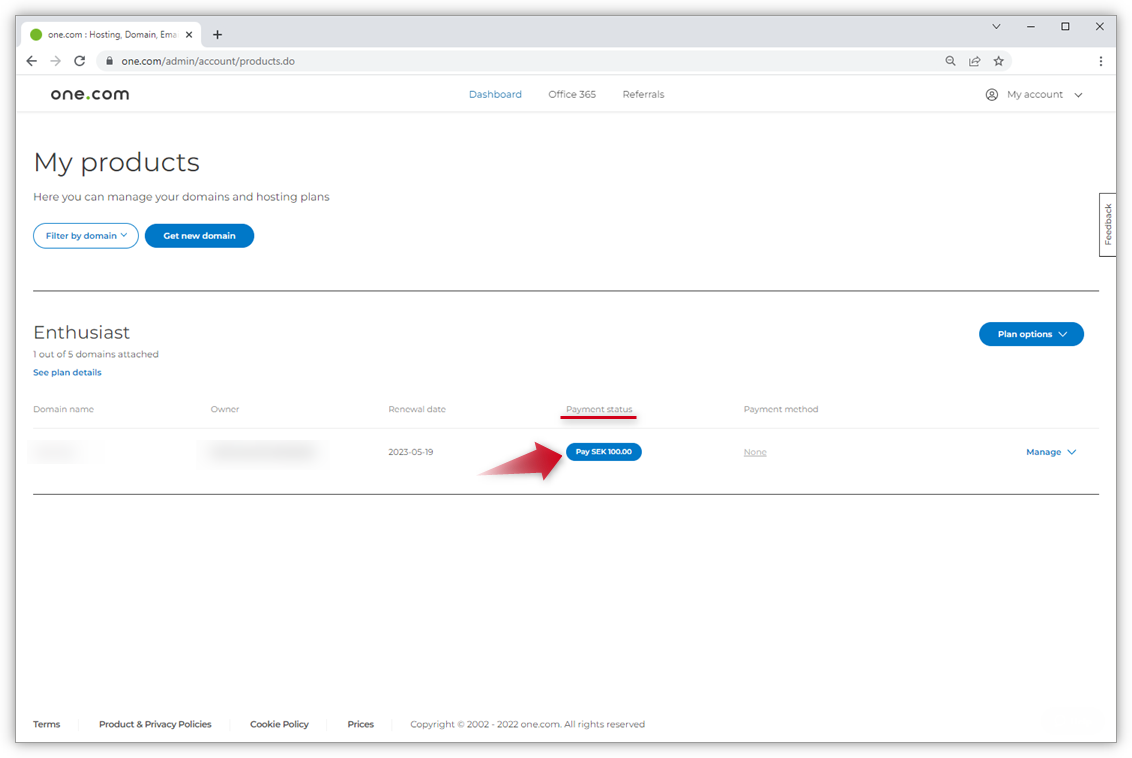Click the browser back arrow
Viewport: 1132px width, 758px height.
point(32,61)
